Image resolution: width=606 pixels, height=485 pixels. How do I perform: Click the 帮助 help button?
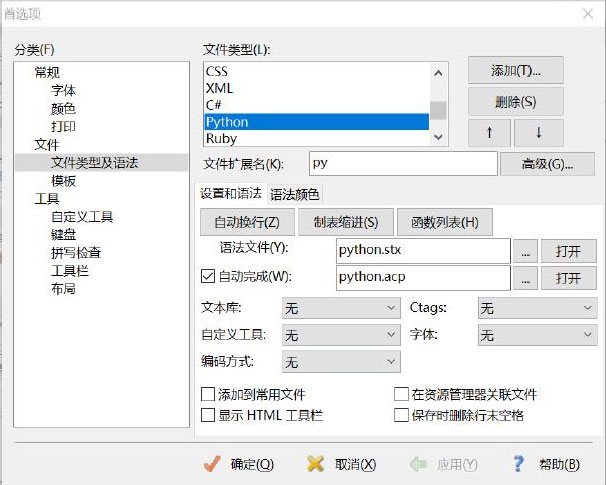(546, 464)
